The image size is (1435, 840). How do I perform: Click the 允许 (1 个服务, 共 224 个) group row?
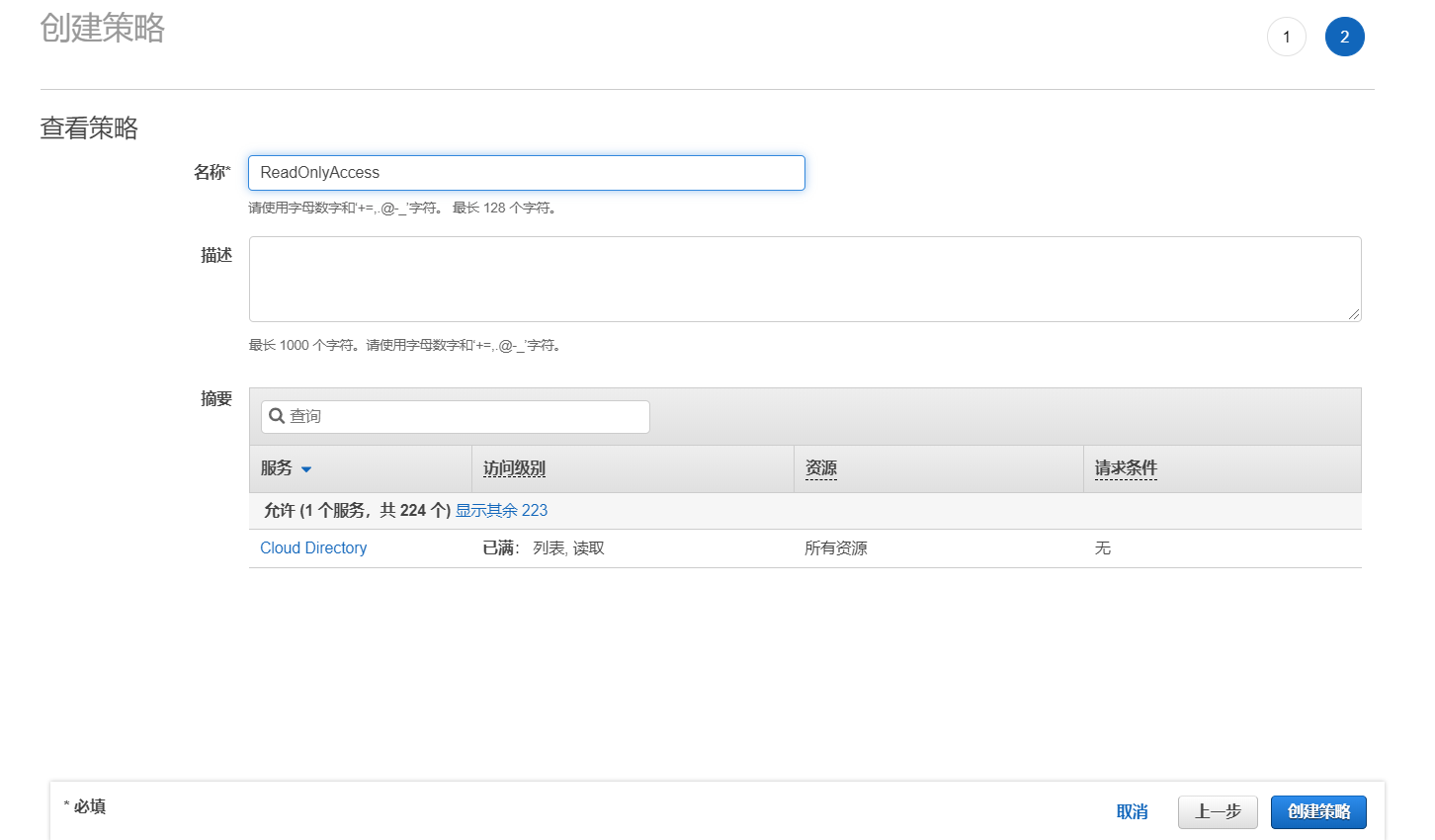click(357, 511)
